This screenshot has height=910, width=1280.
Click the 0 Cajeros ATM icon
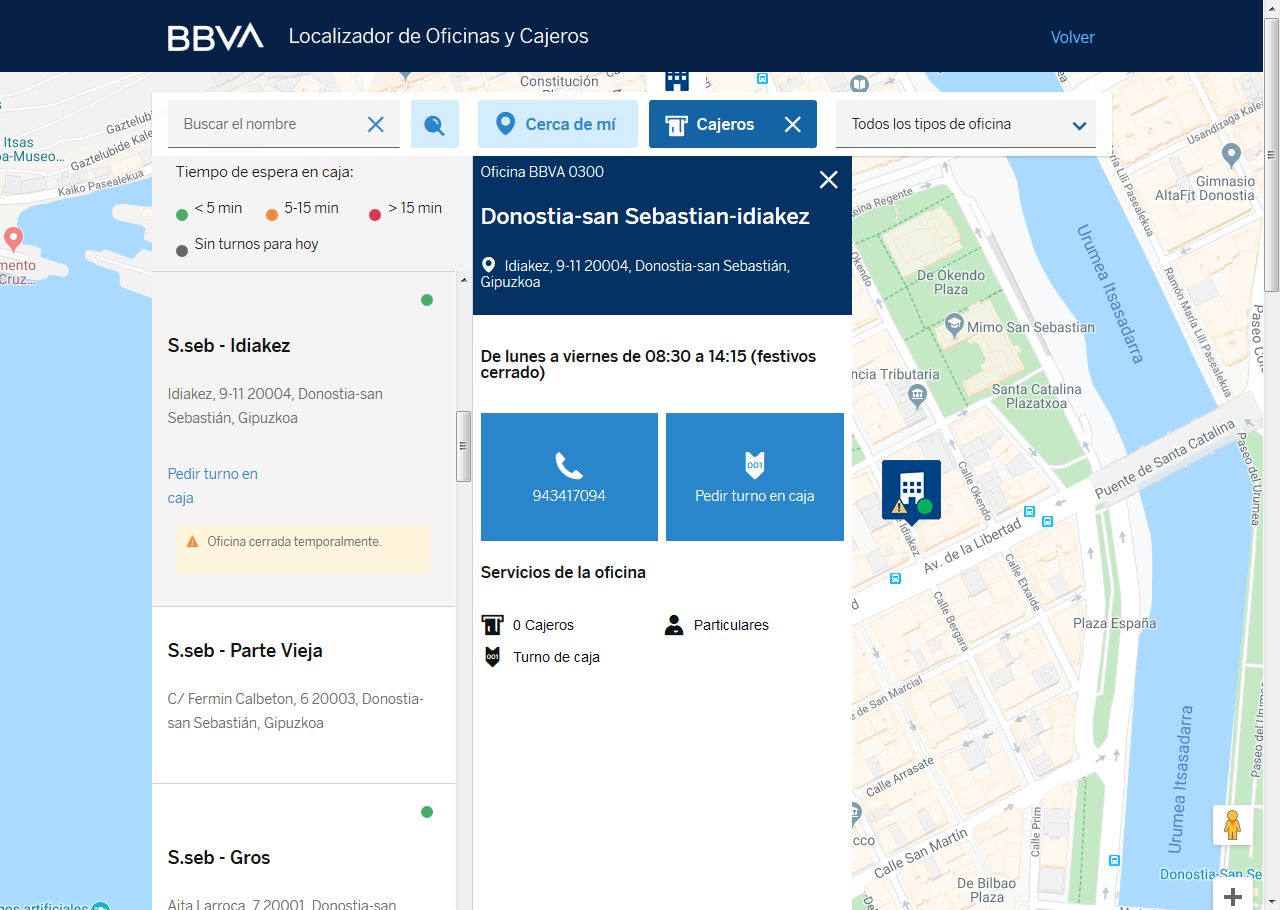(x=491, y=625)
